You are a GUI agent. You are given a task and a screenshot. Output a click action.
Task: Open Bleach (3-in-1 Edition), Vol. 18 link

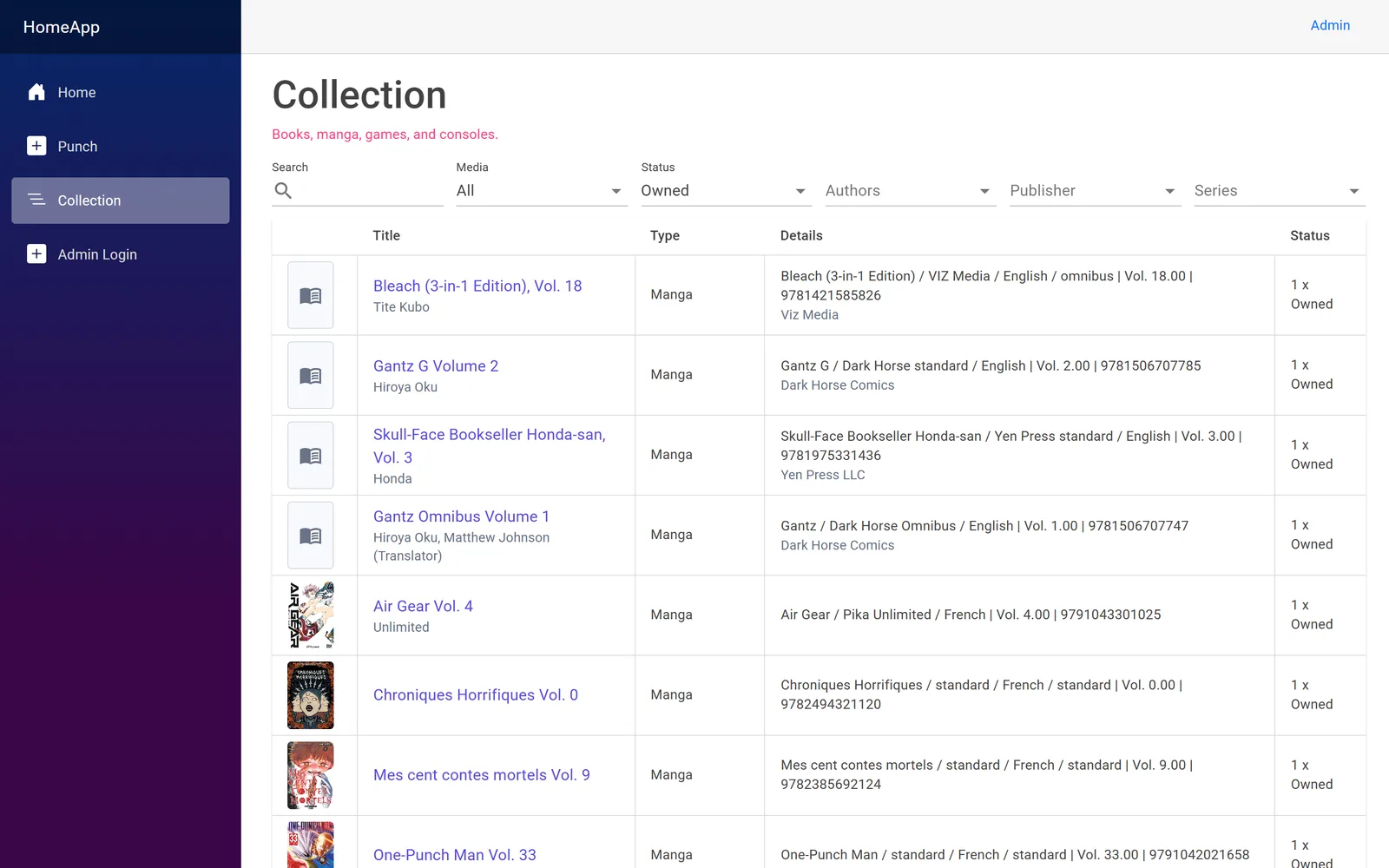pos(477,286)
